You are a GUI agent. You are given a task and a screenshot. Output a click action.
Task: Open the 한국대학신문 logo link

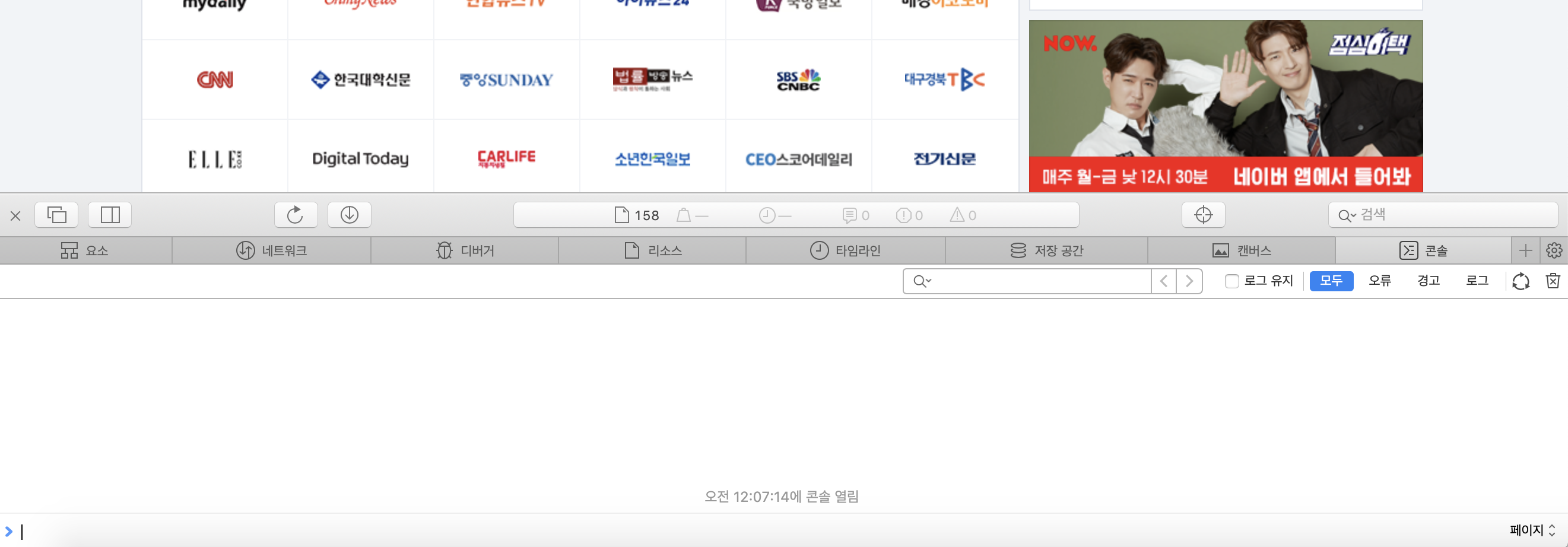pos(361,79)
